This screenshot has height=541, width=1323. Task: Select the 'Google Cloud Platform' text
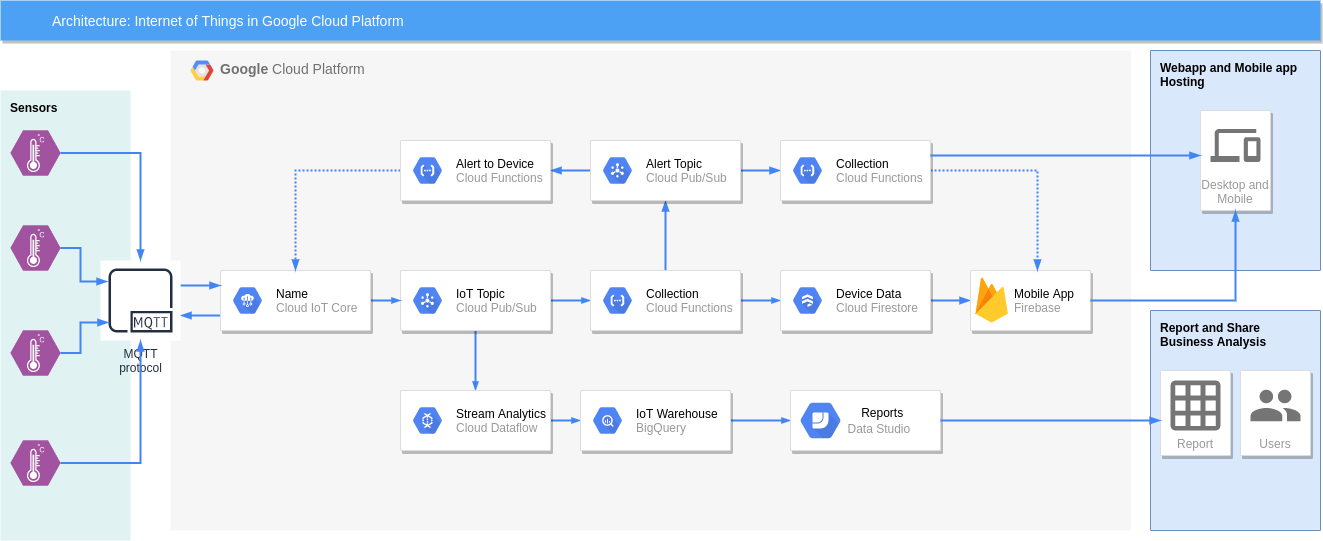coord(292,69)
